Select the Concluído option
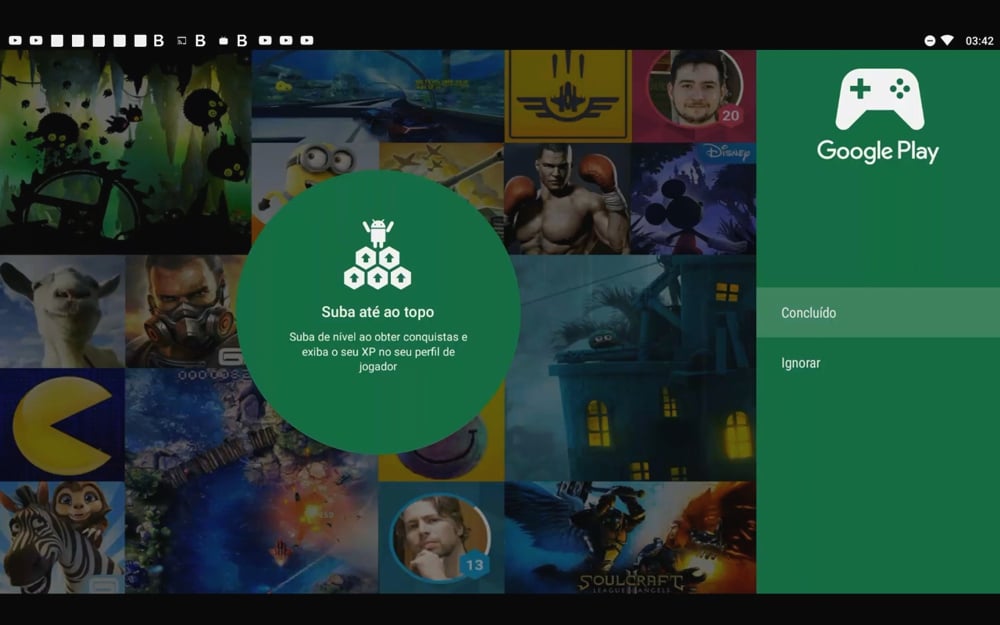1000x625 pixels. click(x=878, y=312)
